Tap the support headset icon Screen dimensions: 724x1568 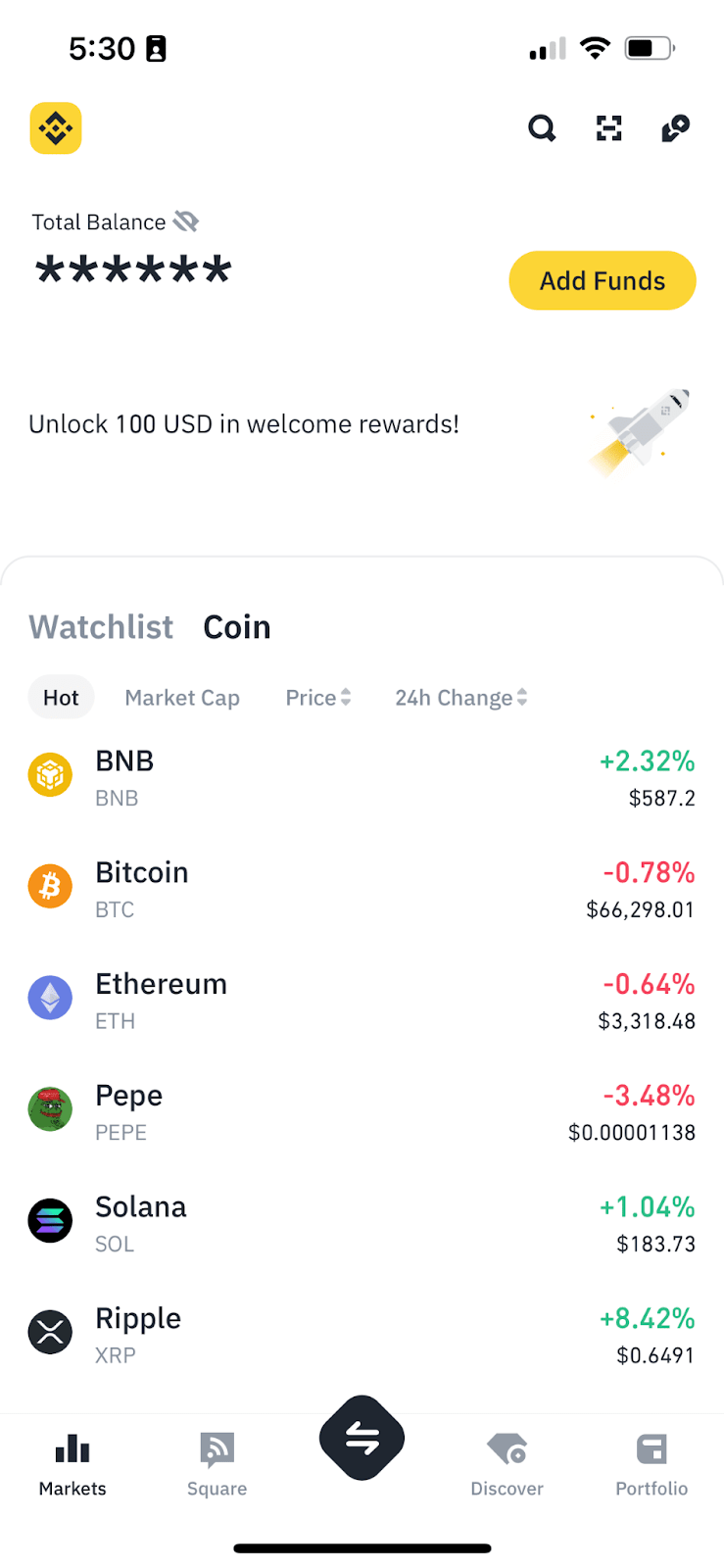click(x=676, y=128)
